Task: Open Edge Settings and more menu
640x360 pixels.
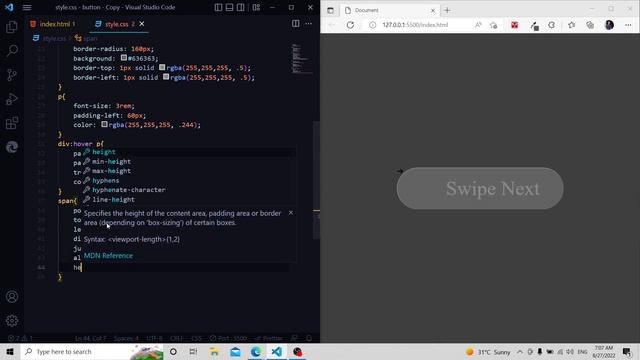Action: click(x=628, y=25)
